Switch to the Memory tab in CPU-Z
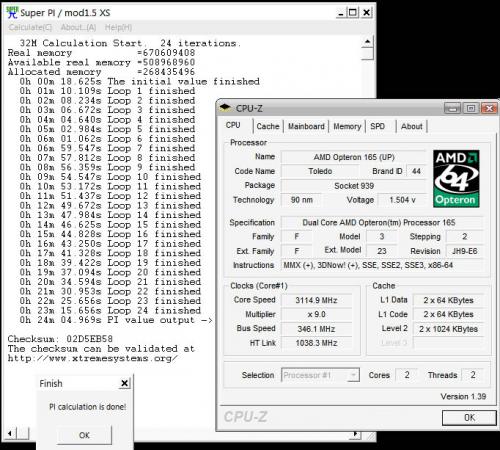The width and height of the screenshot is (500, 450). pyautogui.click(x=347, y=126)
